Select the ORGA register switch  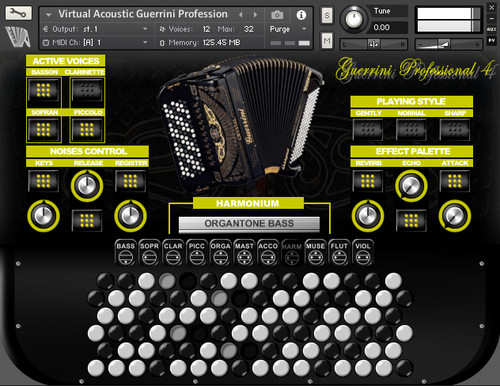(220, 252)
